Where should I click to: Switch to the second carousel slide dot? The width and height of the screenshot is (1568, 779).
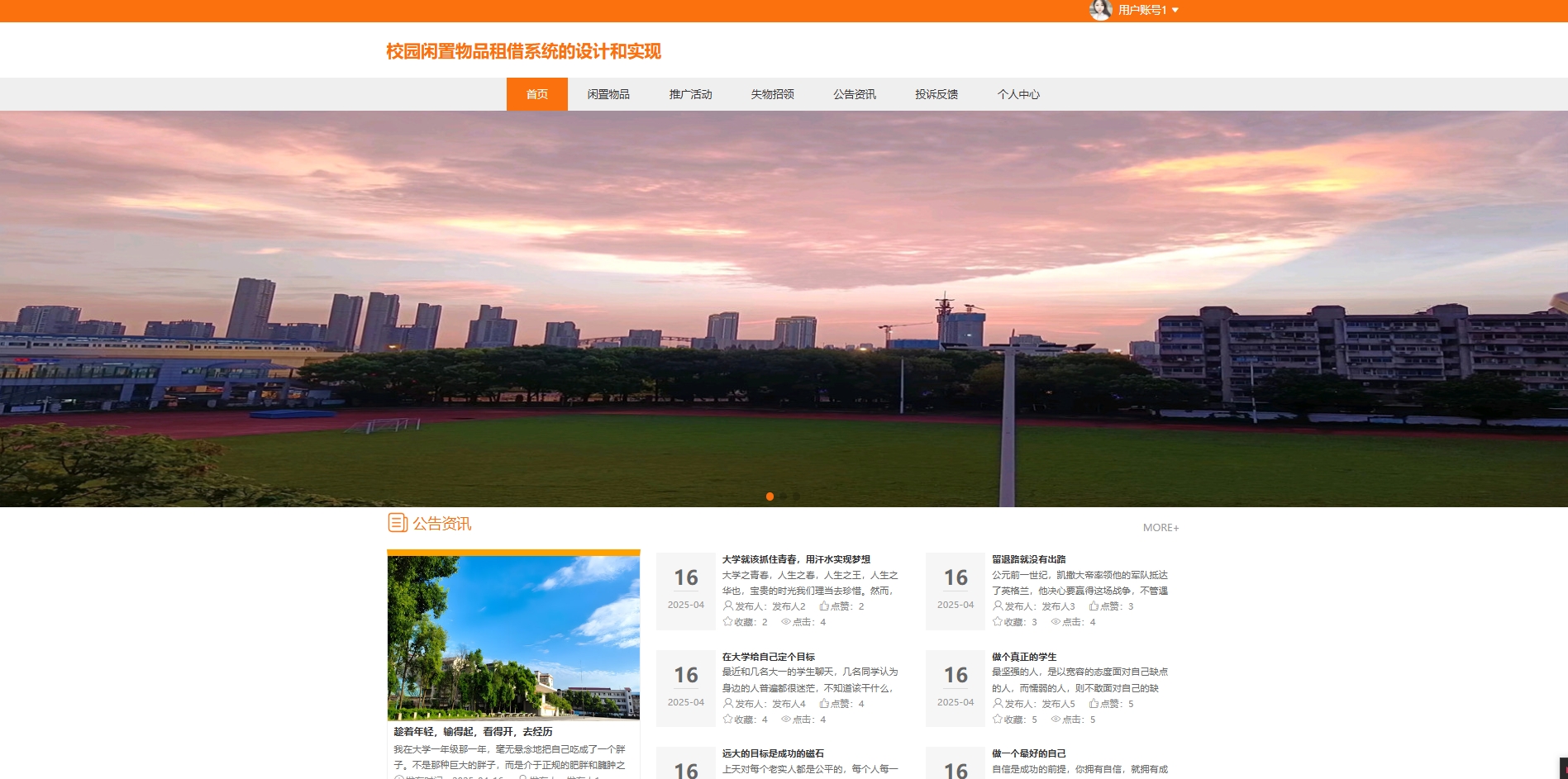tap(784, 496)
